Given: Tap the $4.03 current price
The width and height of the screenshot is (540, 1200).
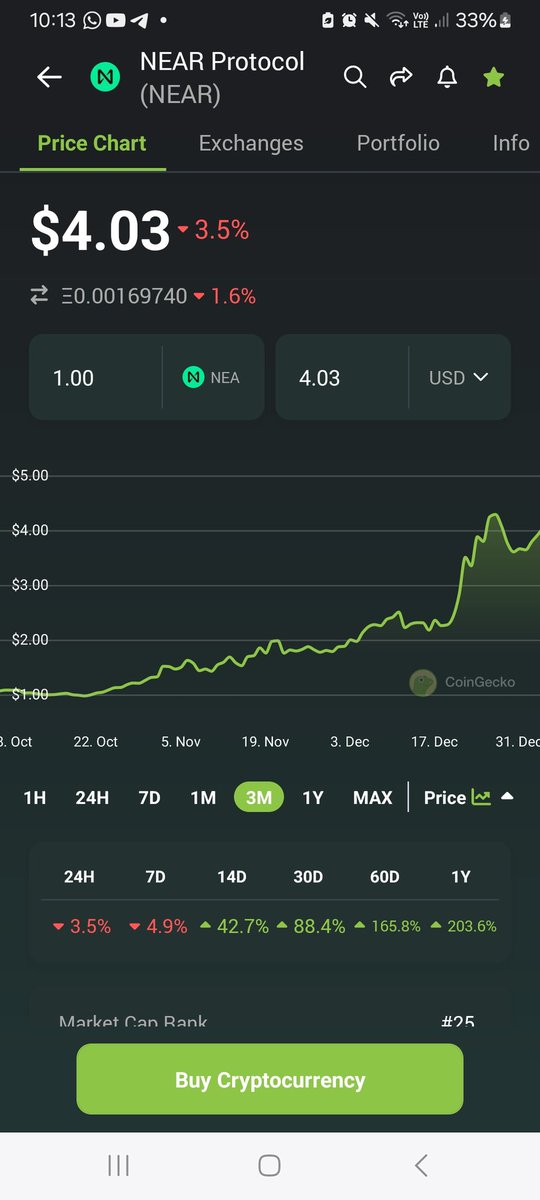Looking at the screenshot, I should tap(101, 230).
